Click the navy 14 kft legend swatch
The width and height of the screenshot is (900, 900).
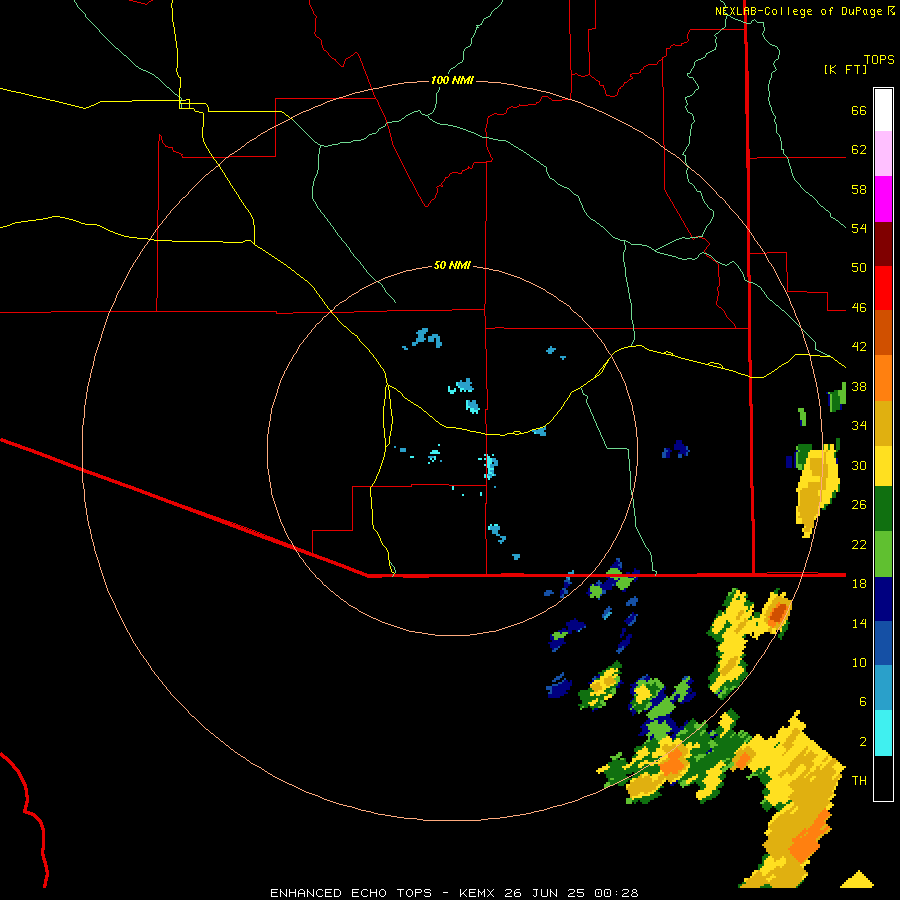[883, 599]
